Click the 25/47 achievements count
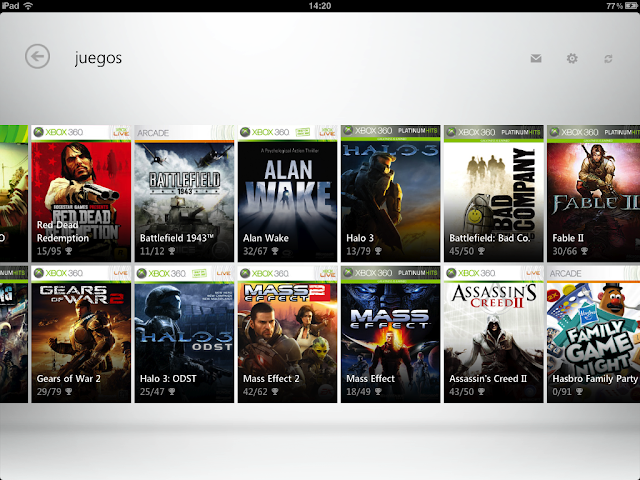 152,392
